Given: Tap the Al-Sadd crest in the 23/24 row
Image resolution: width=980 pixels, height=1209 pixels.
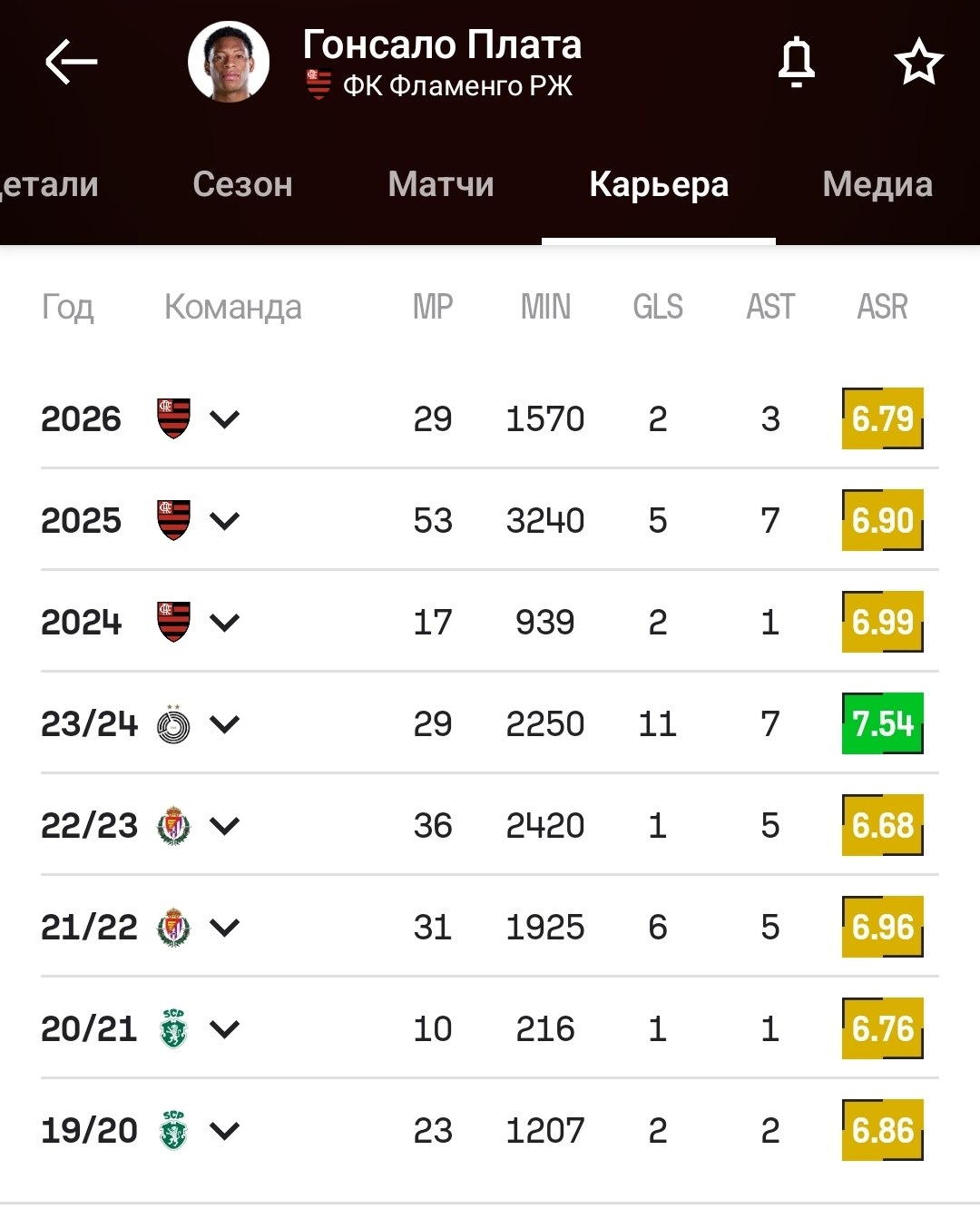Looking at the screenshot, I should 173,723.
